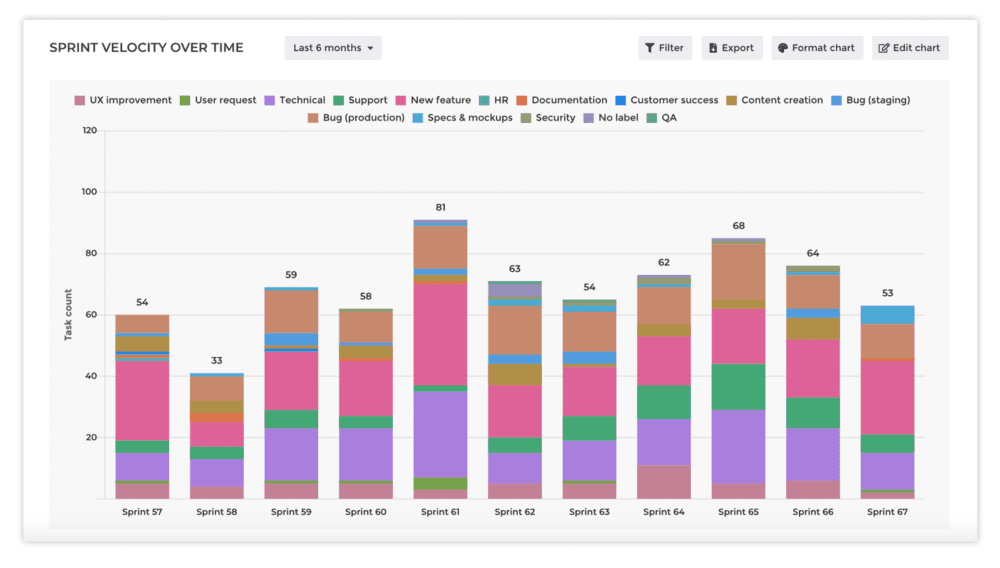
Task: Click the file icon in Export
Action: (713, 48)
